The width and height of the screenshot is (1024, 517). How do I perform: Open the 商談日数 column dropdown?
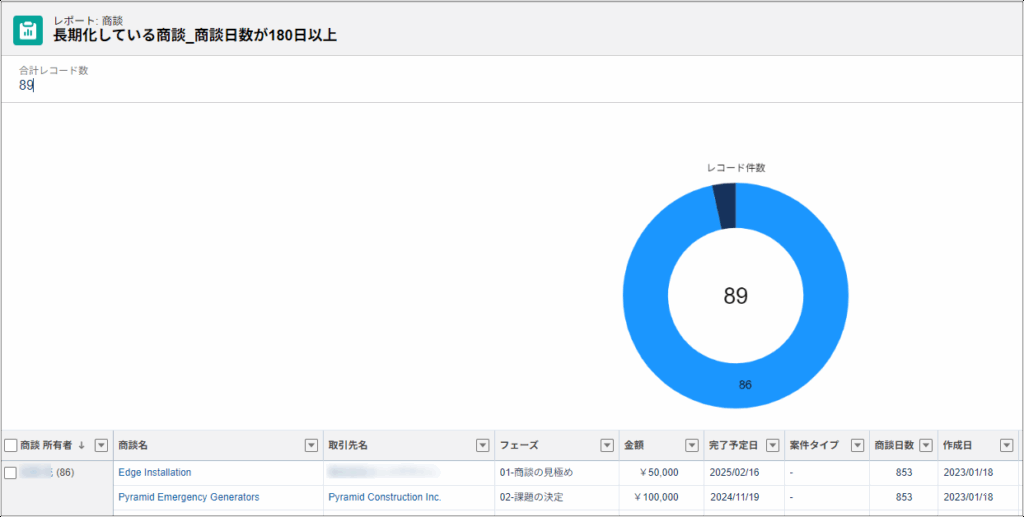click(x=925, y=446)
